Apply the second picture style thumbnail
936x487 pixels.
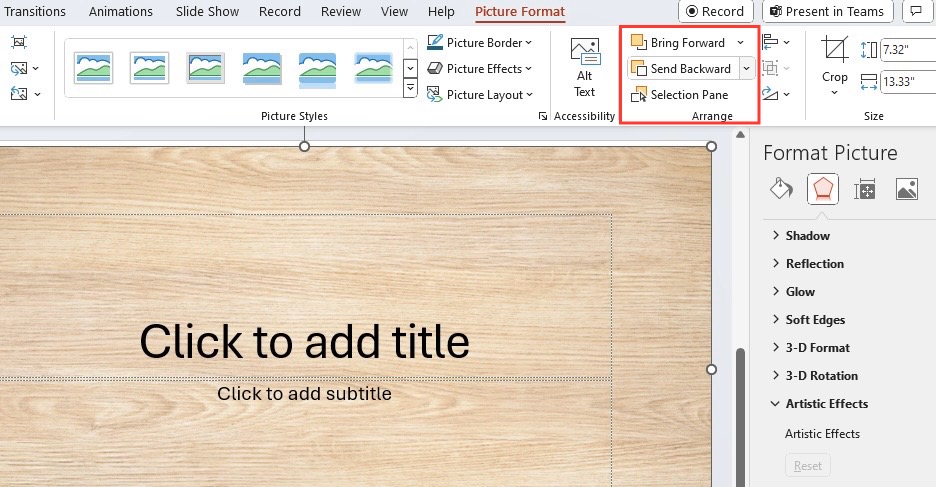pos(149,67)
